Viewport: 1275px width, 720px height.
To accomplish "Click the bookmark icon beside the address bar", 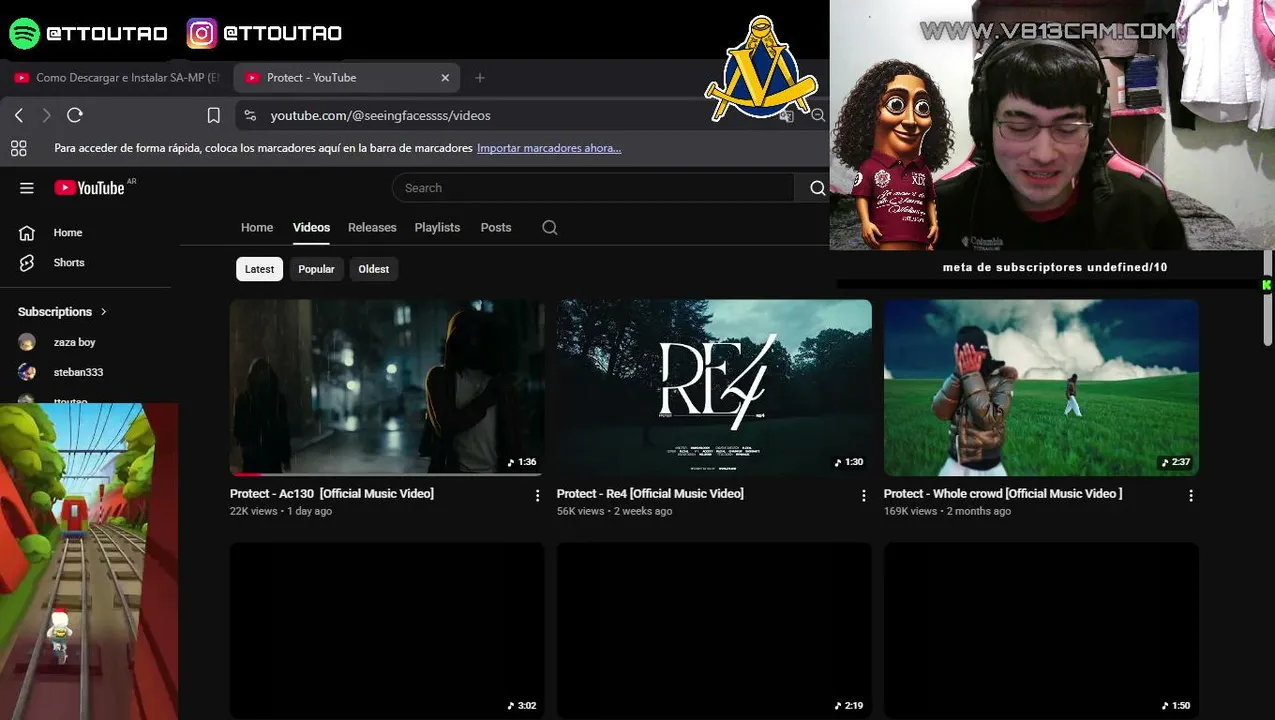I will click(213, 116).
